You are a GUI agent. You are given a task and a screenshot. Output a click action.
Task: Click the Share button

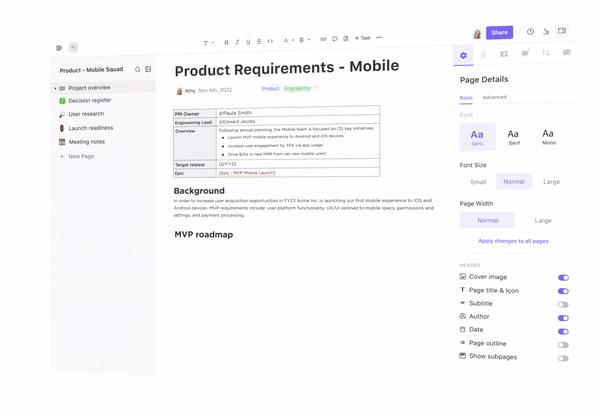499,33
